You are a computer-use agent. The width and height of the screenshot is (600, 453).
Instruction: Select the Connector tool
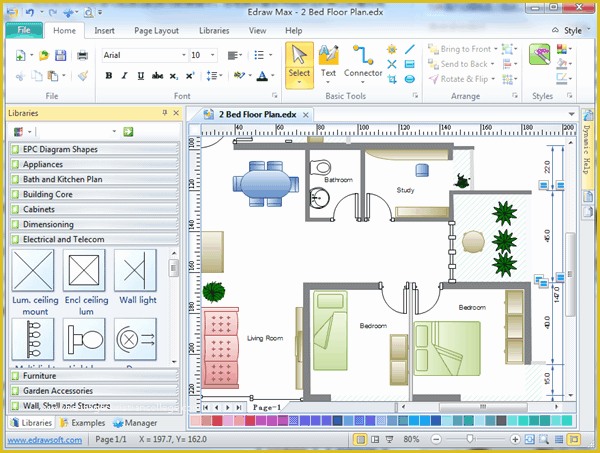(363, 64)
